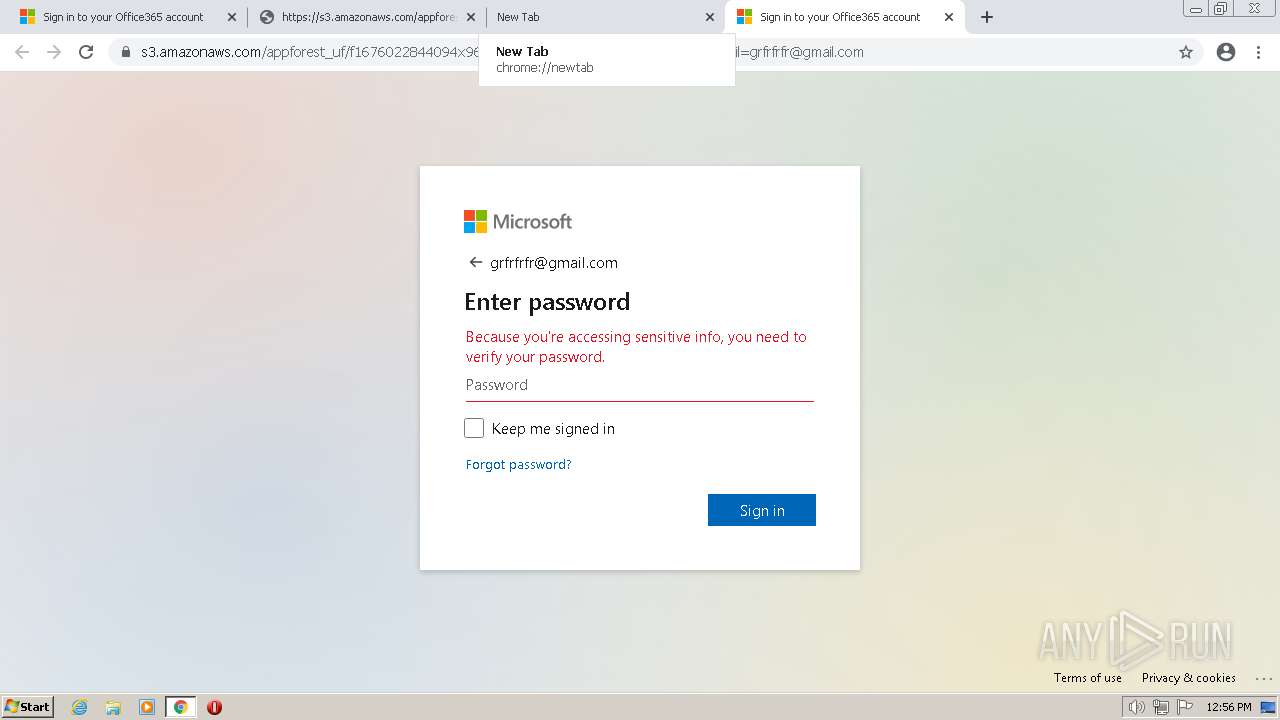Open Chrome three-dot menu
Image resolution: width=1280 pixels, height=720 pixels.
1259,52
